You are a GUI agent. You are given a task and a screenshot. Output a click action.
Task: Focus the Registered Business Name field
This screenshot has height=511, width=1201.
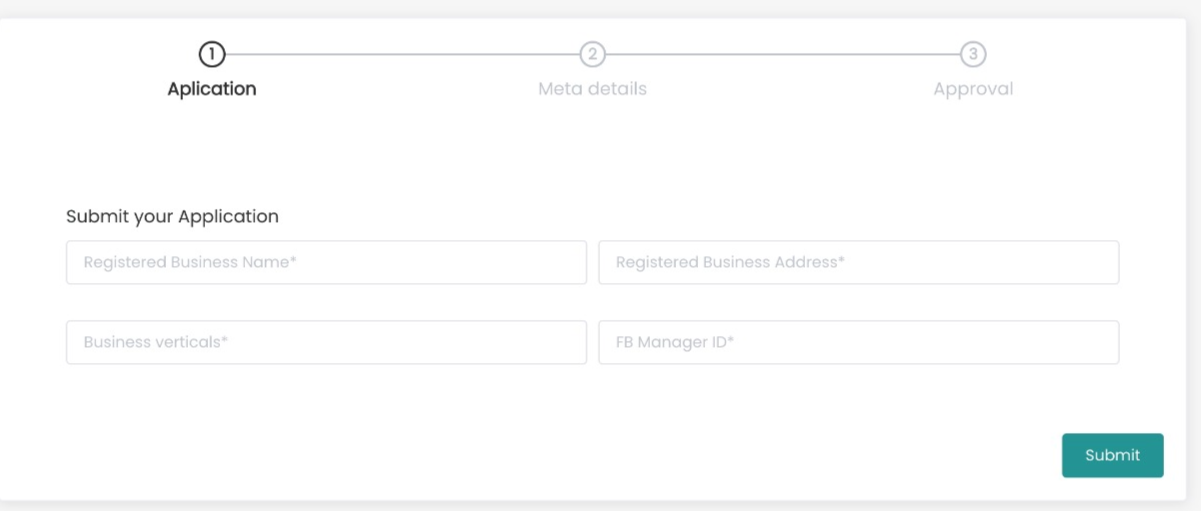click(x=326, y=262)
